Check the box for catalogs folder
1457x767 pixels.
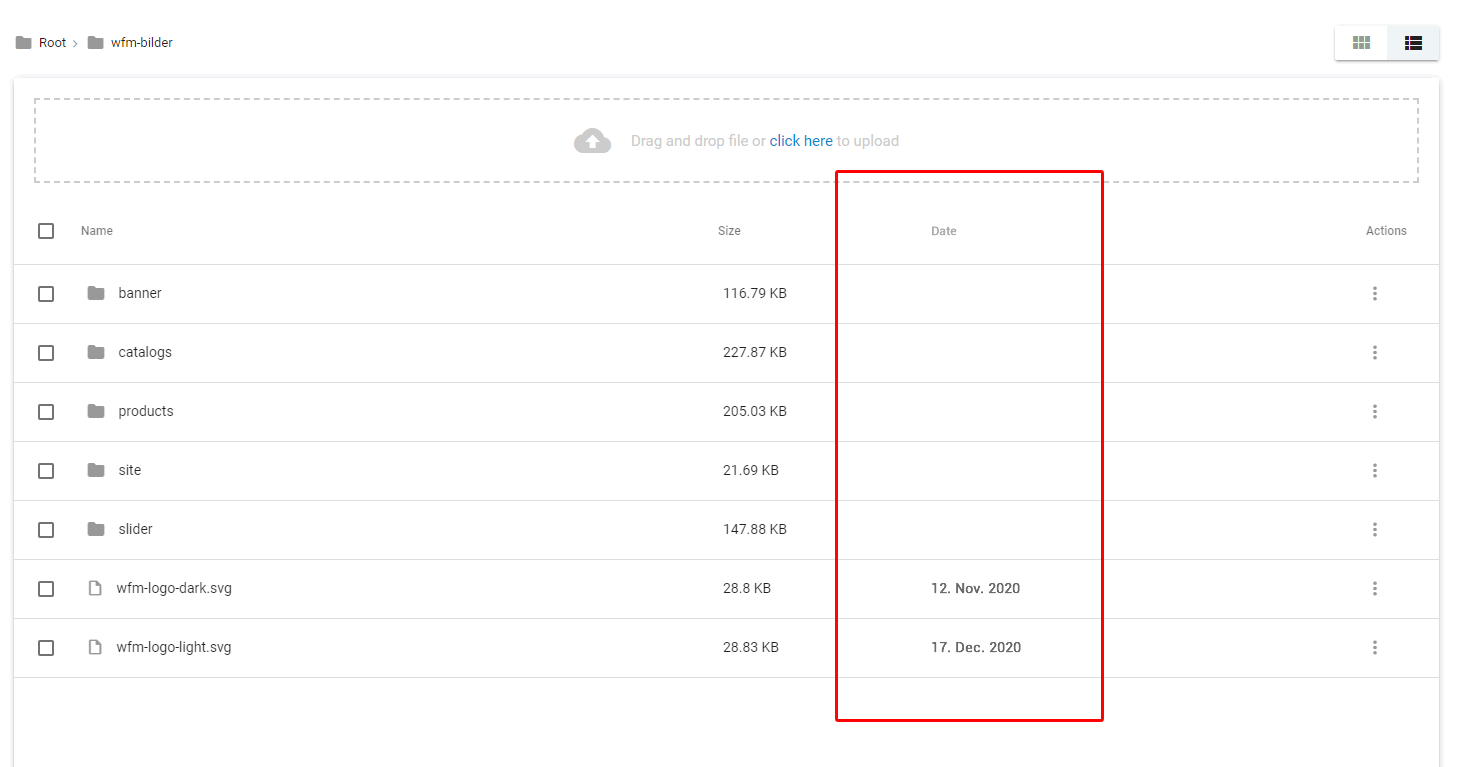tap(46, 352)
